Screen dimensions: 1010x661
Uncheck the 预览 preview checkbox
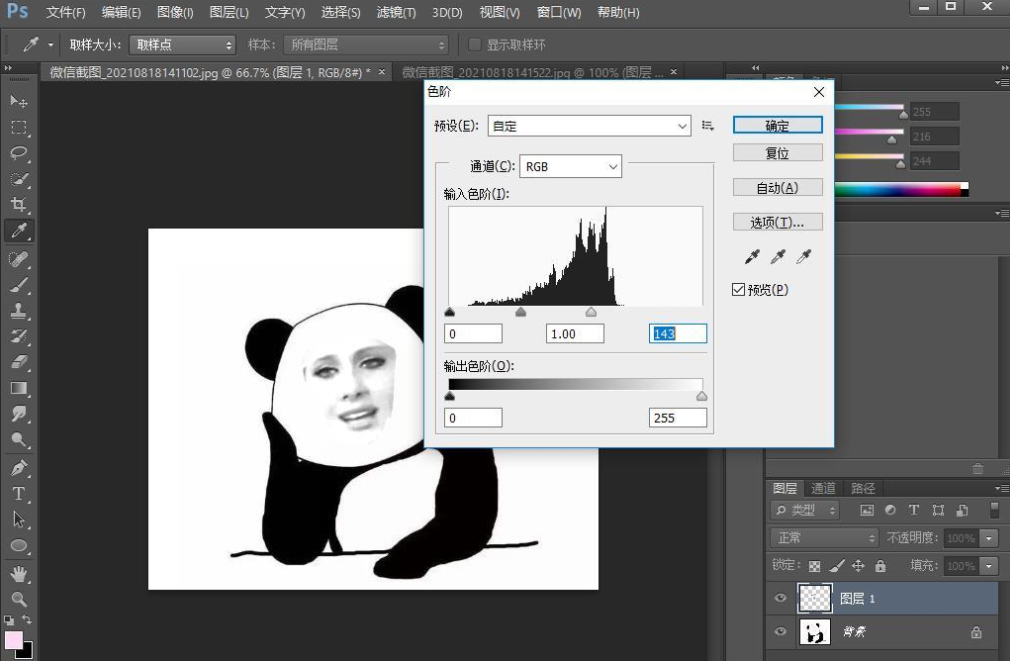(738, 289)
